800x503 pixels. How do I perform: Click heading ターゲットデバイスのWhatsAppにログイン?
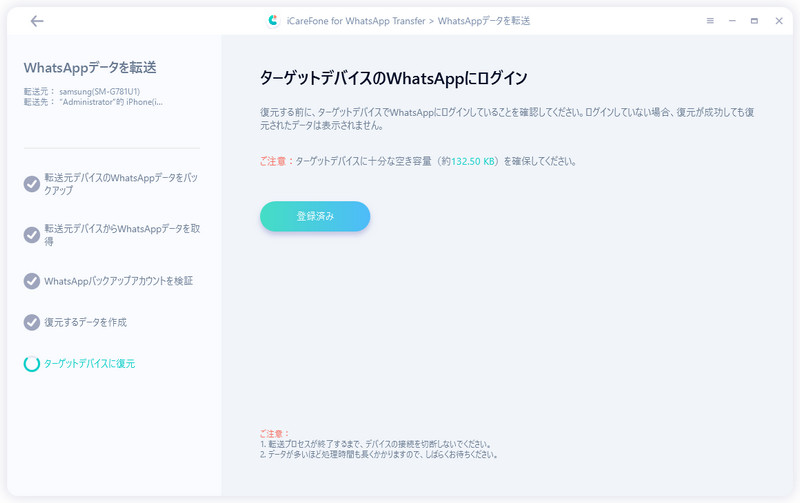393,79
